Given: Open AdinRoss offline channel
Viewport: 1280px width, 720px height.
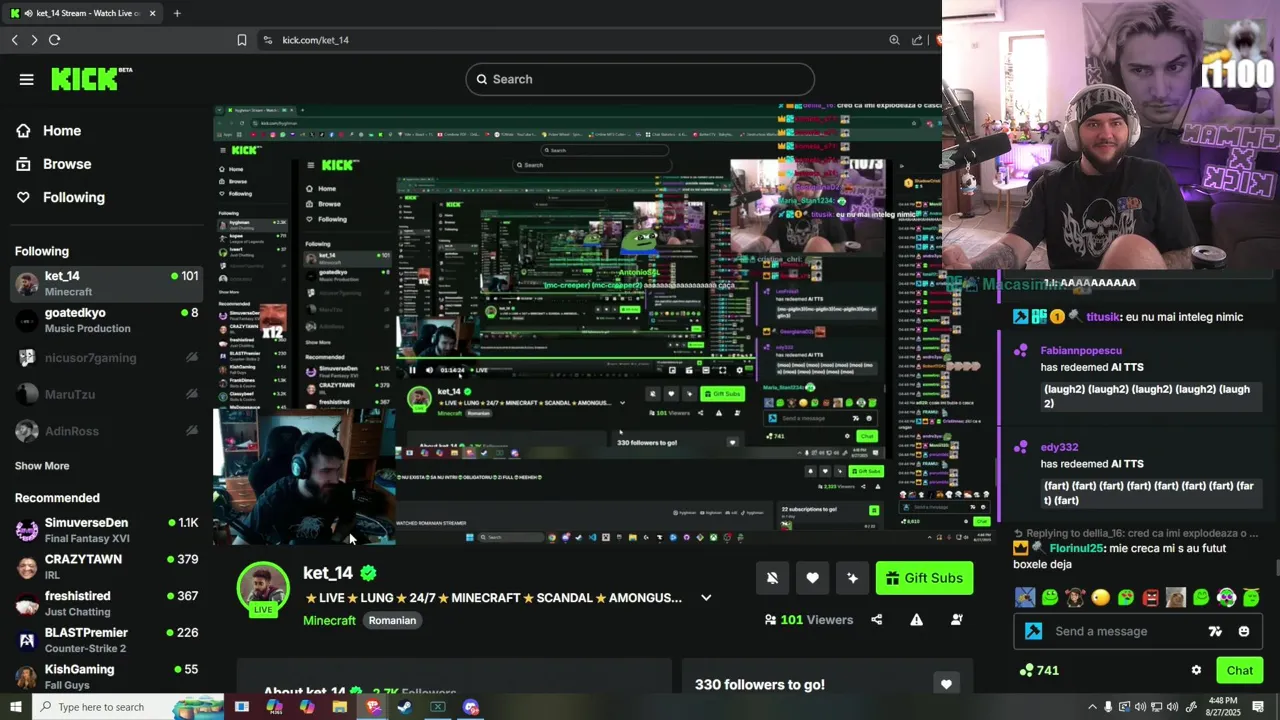Looking at the screenshot, I should [106, 431].
